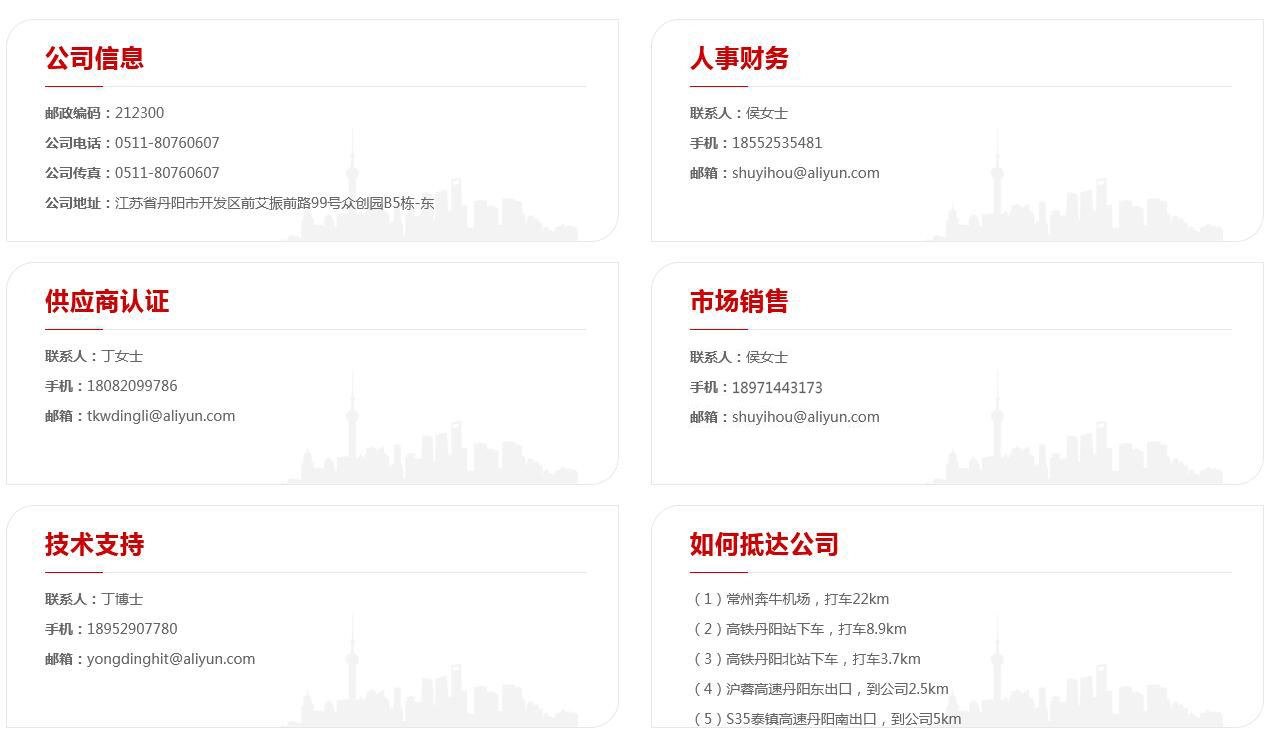Click mobile number 18971443173
The width and height of the screenshot is (1270, 734).
pyautogui.click(x=777, y=388)
